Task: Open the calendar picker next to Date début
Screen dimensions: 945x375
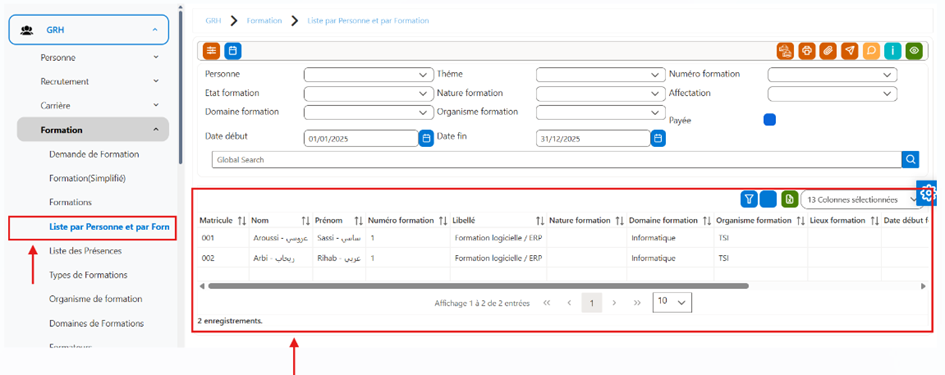Action: (x=426, y=138)
